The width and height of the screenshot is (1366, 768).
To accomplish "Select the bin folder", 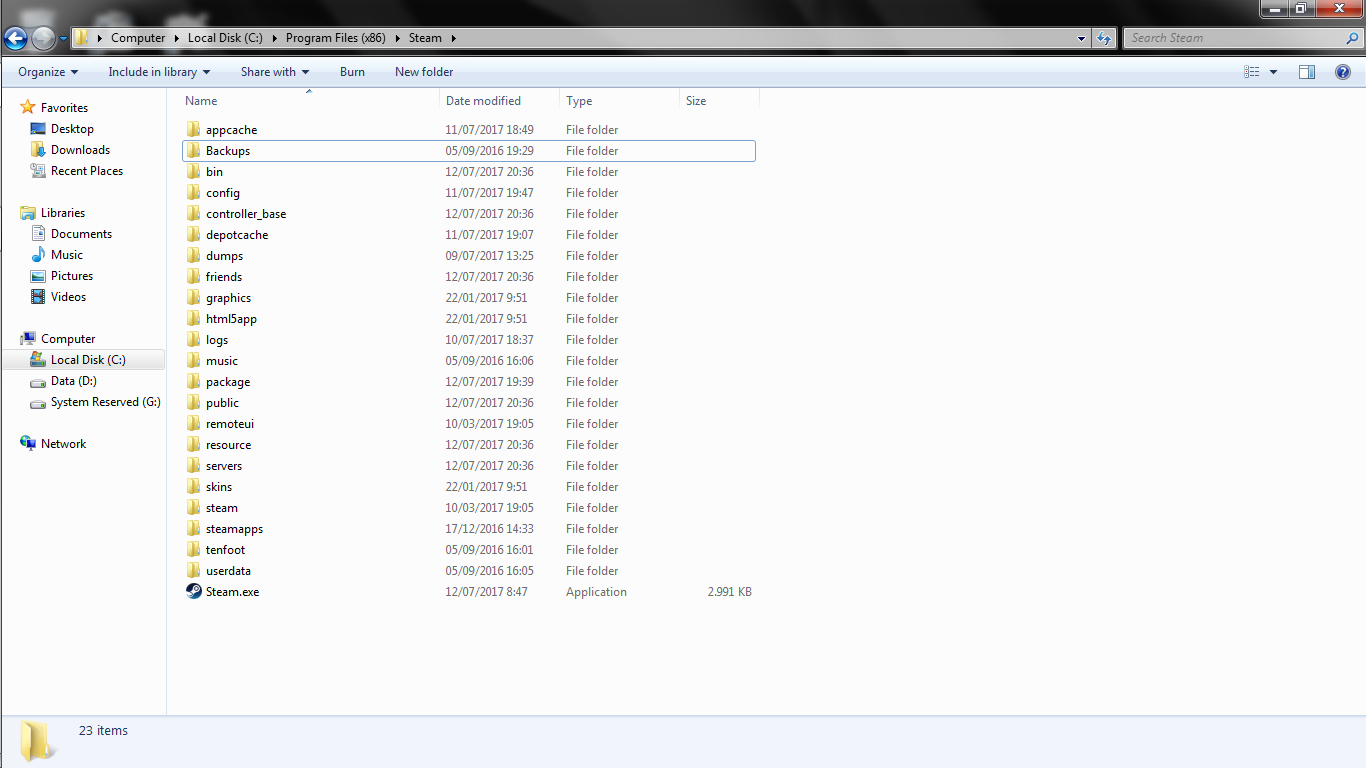I will coord(469,172).
